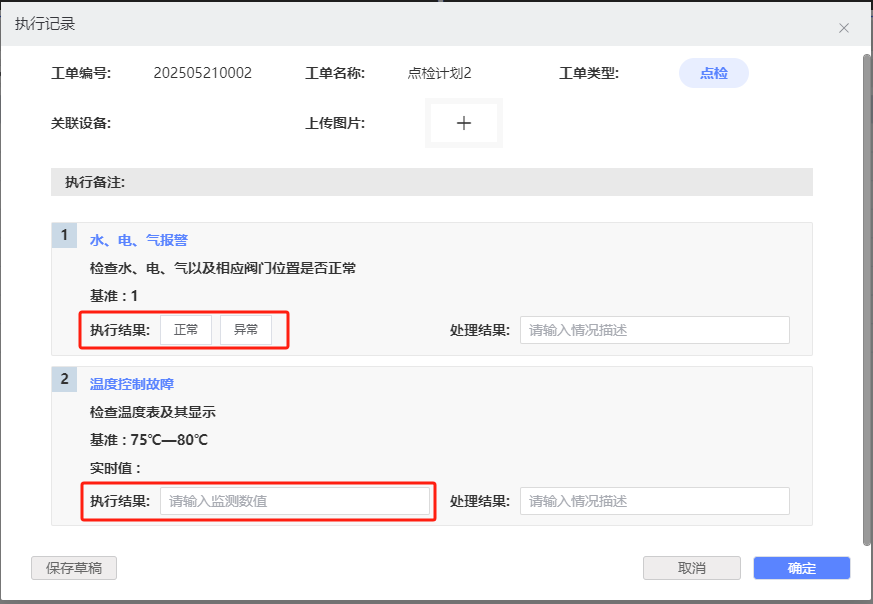Viewport: 873px width, 604px height.
Task: Click work order number 202505210002
Action: (x=202, y=73)
